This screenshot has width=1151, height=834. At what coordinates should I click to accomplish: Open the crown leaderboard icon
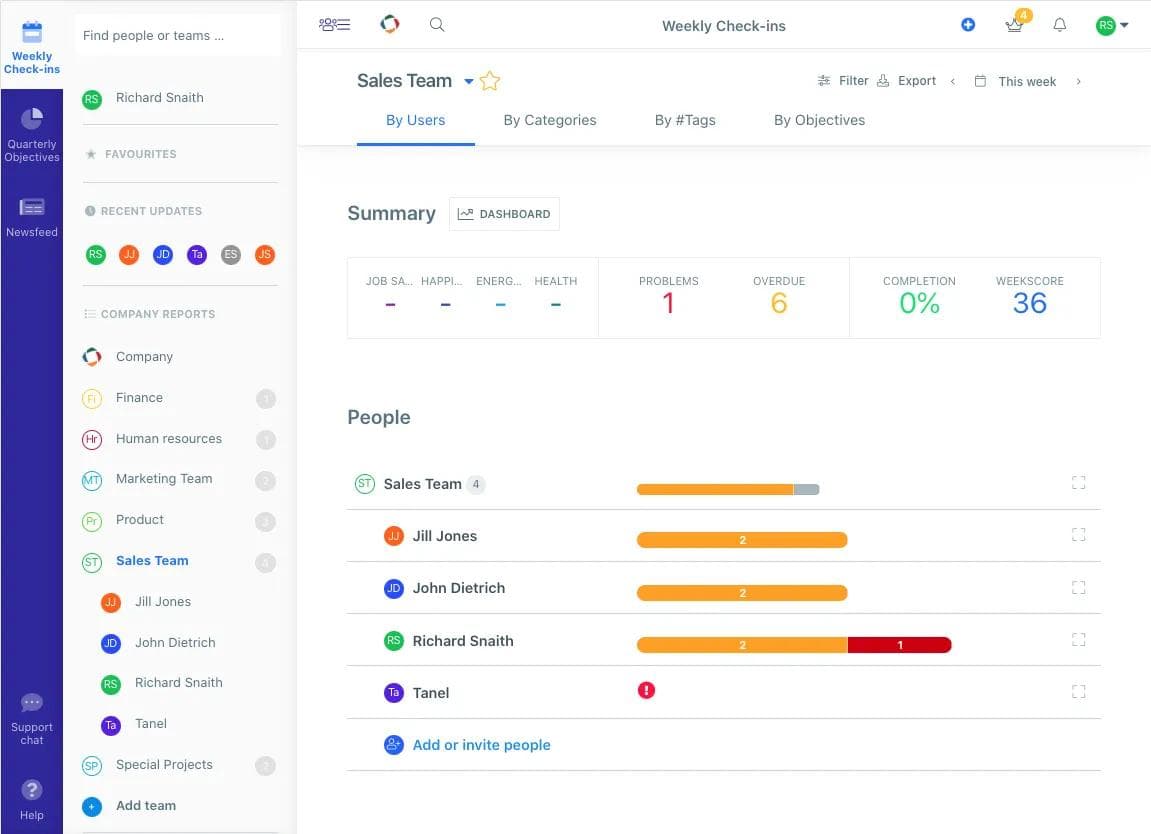(1015, 25)
